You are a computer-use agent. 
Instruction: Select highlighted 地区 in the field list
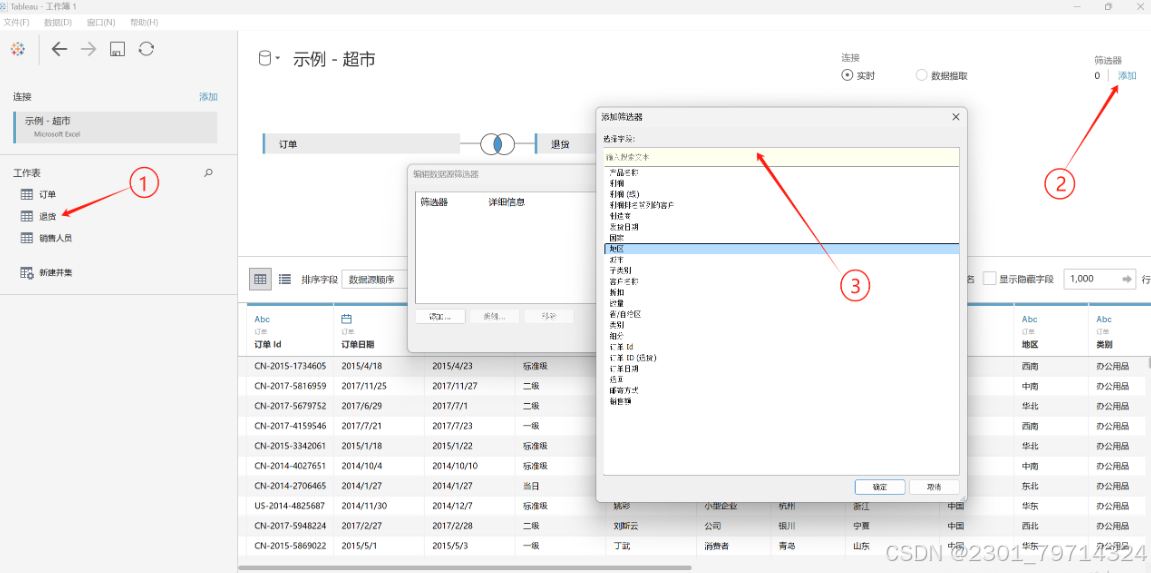coord(781,249)
